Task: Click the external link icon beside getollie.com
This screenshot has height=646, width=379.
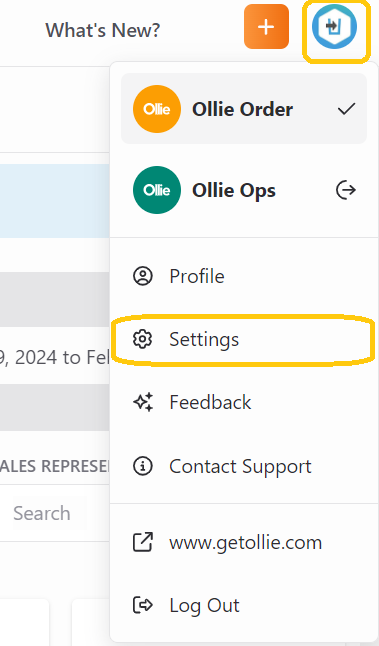Action: (143, 542)
